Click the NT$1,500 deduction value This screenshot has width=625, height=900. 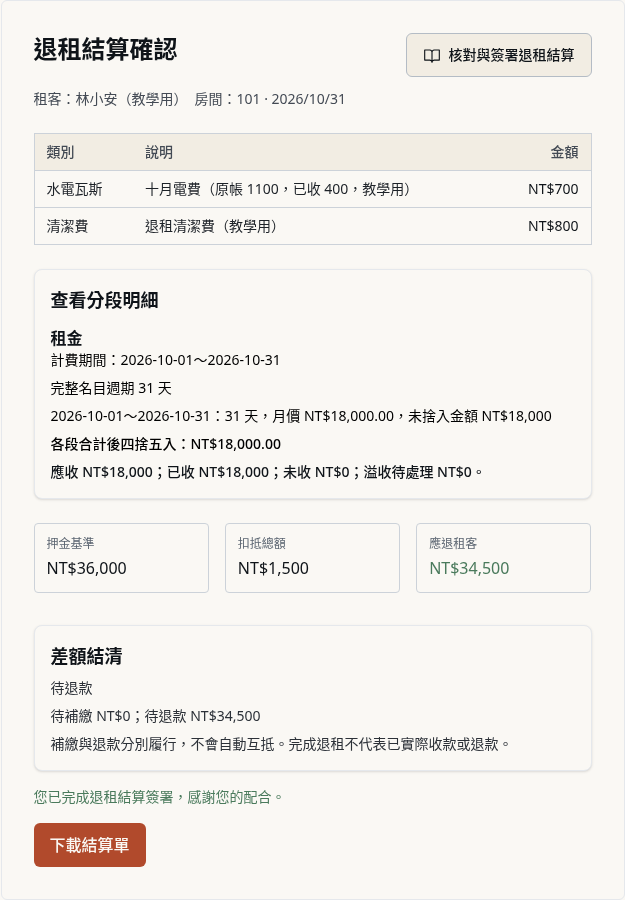click(x=273, y=568)
